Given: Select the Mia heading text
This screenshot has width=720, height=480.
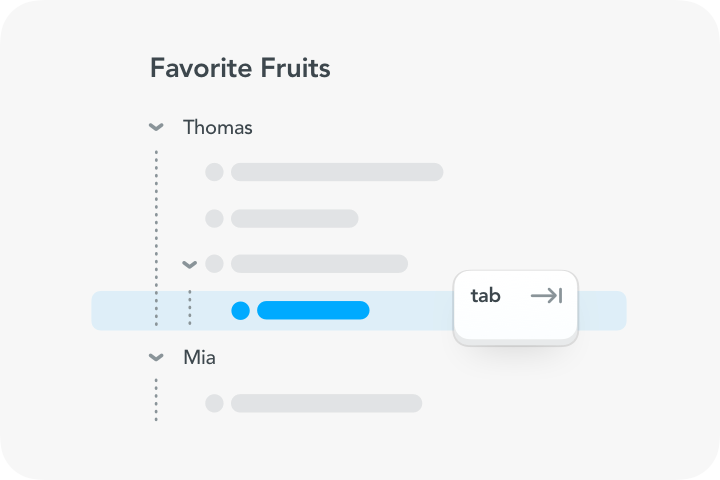Looking at the screenshot, I should (199, 357).
